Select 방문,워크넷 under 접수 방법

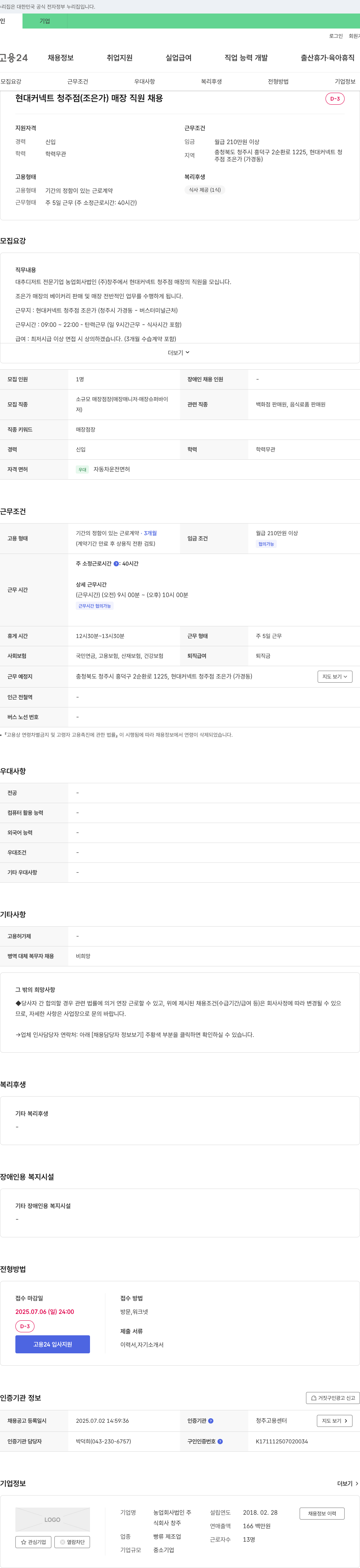(134, 1312)
